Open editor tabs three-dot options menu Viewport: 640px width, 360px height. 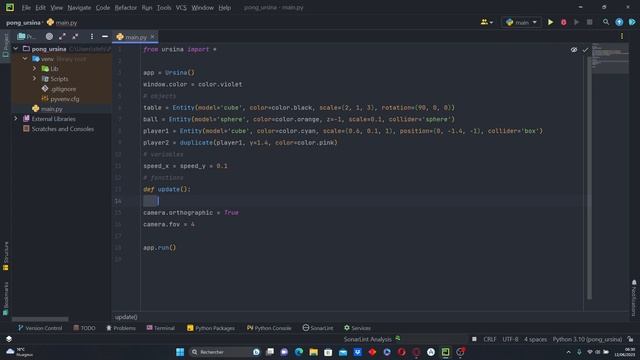click(622, 36)
